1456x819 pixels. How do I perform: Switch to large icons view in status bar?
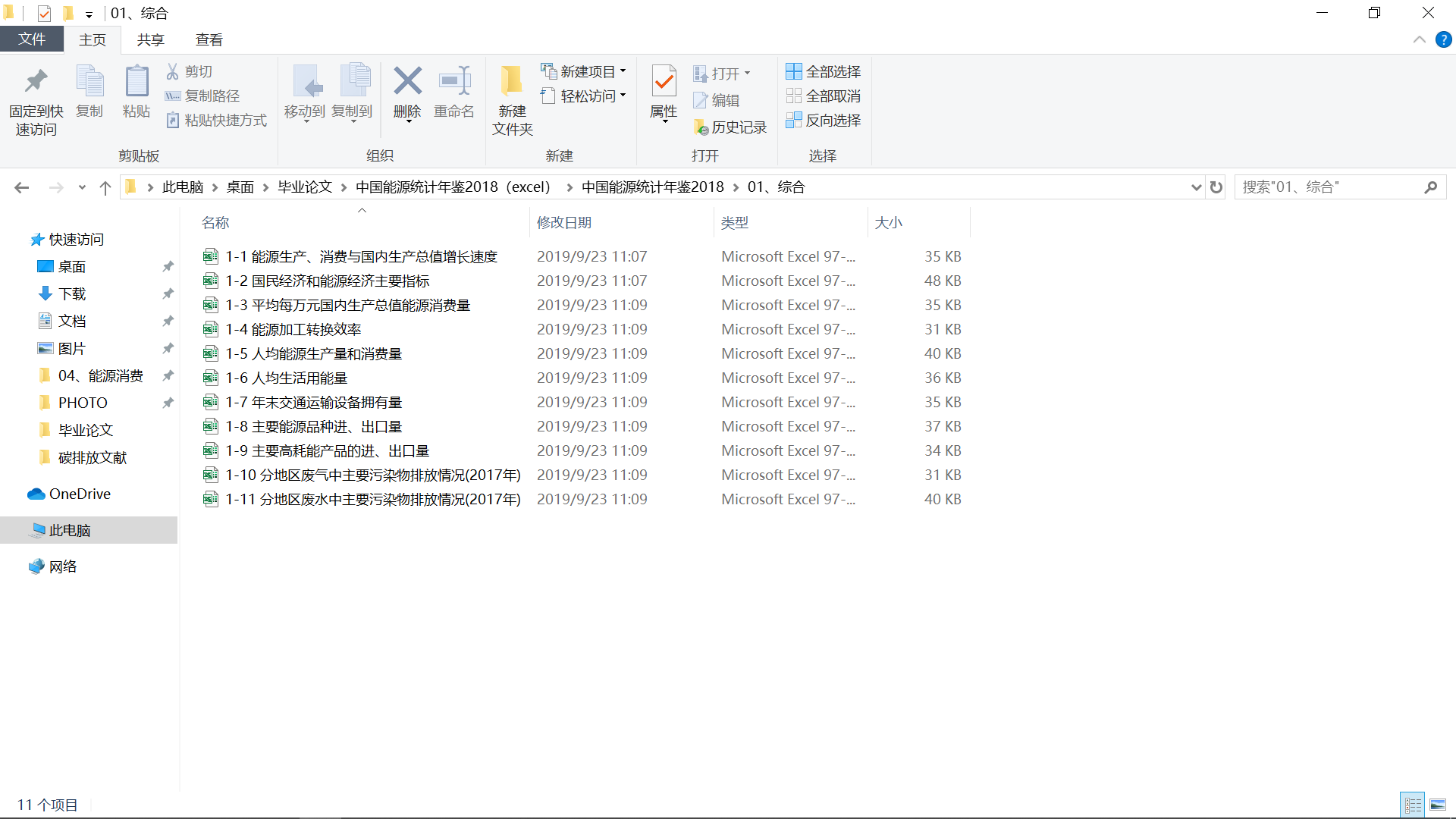pos(1437,805)
